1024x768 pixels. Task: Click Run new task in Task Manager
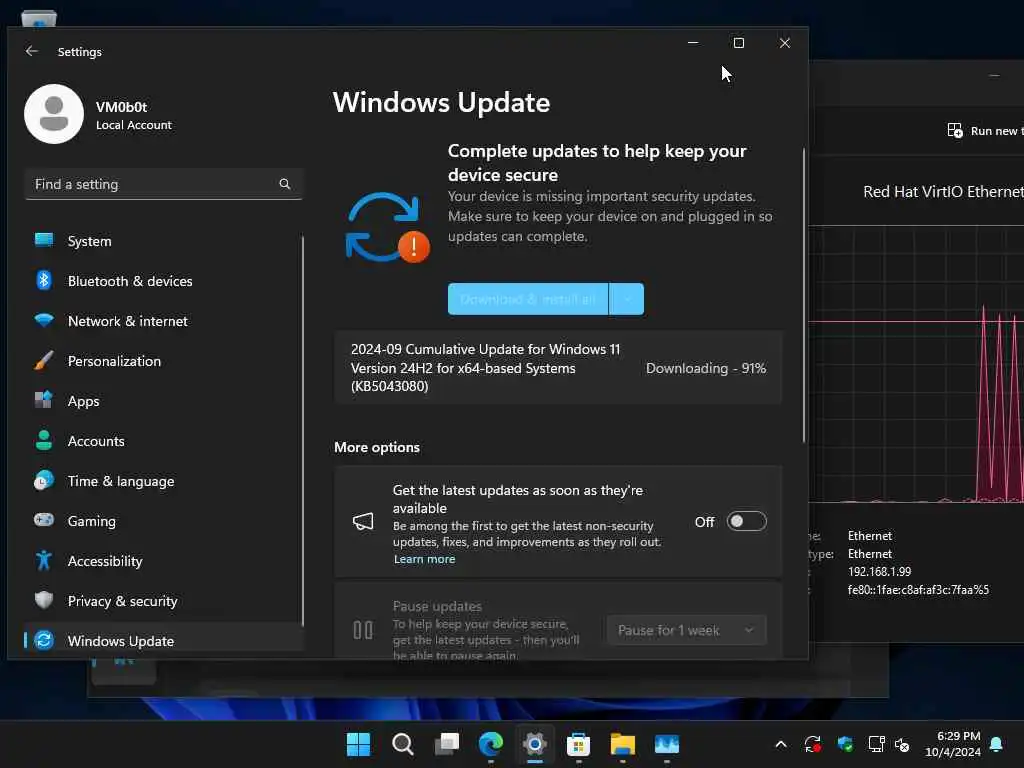[x=985, y=131]
